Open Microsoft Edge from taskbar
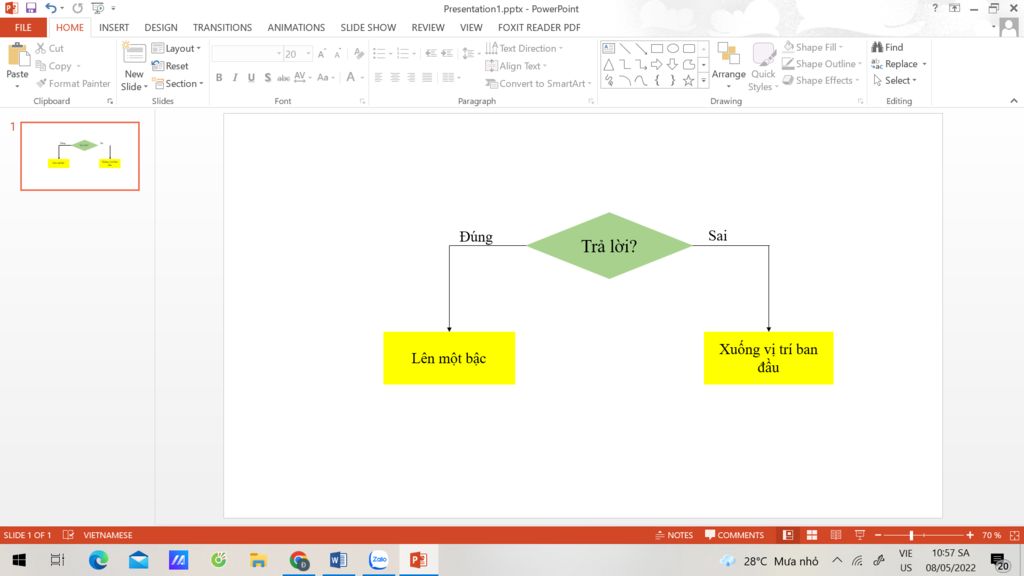1024x576 pixels. click(x=99, y=560)
